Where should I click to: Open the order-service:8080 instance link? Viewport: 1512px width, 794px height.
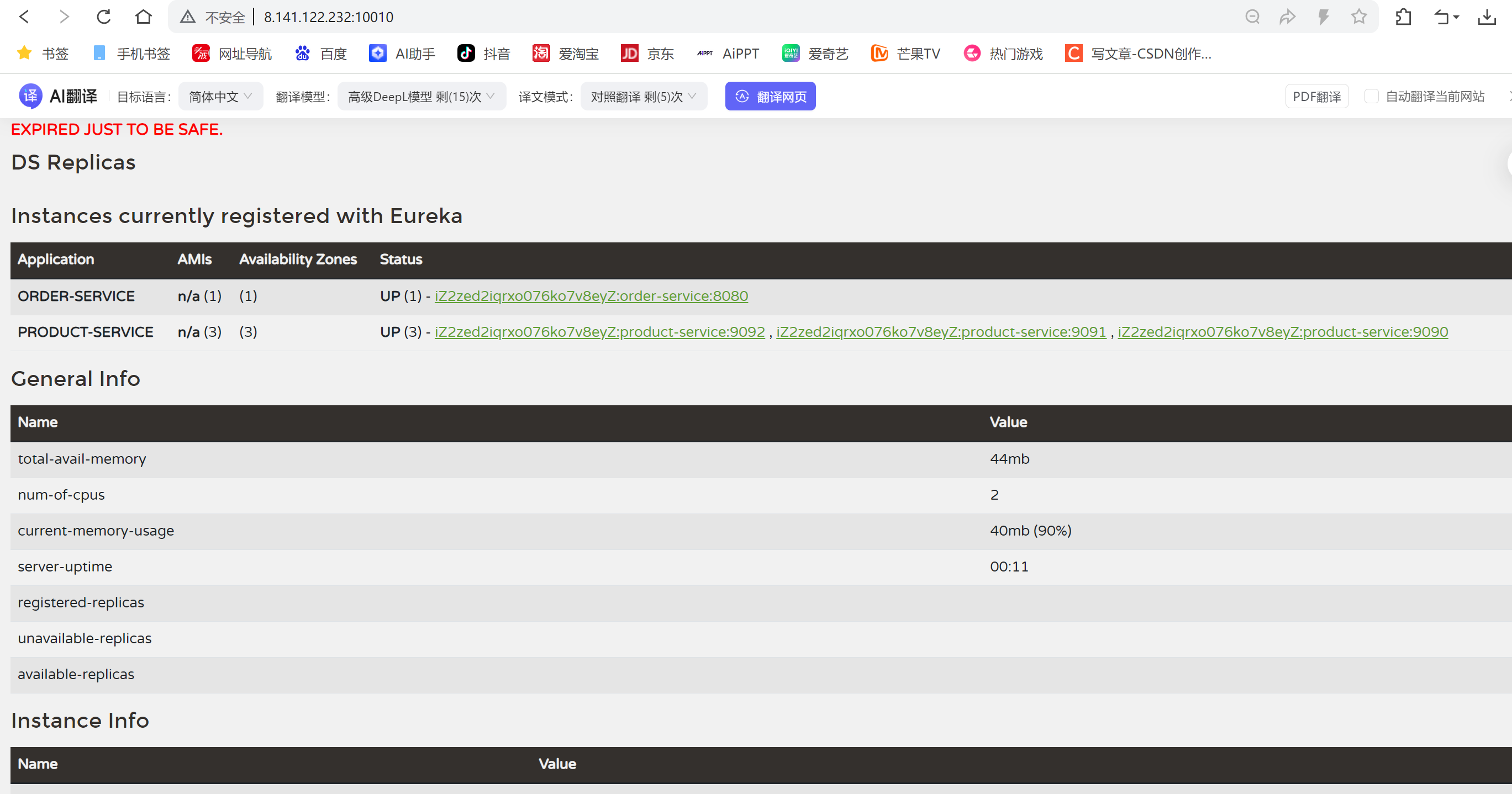[591, 296]
